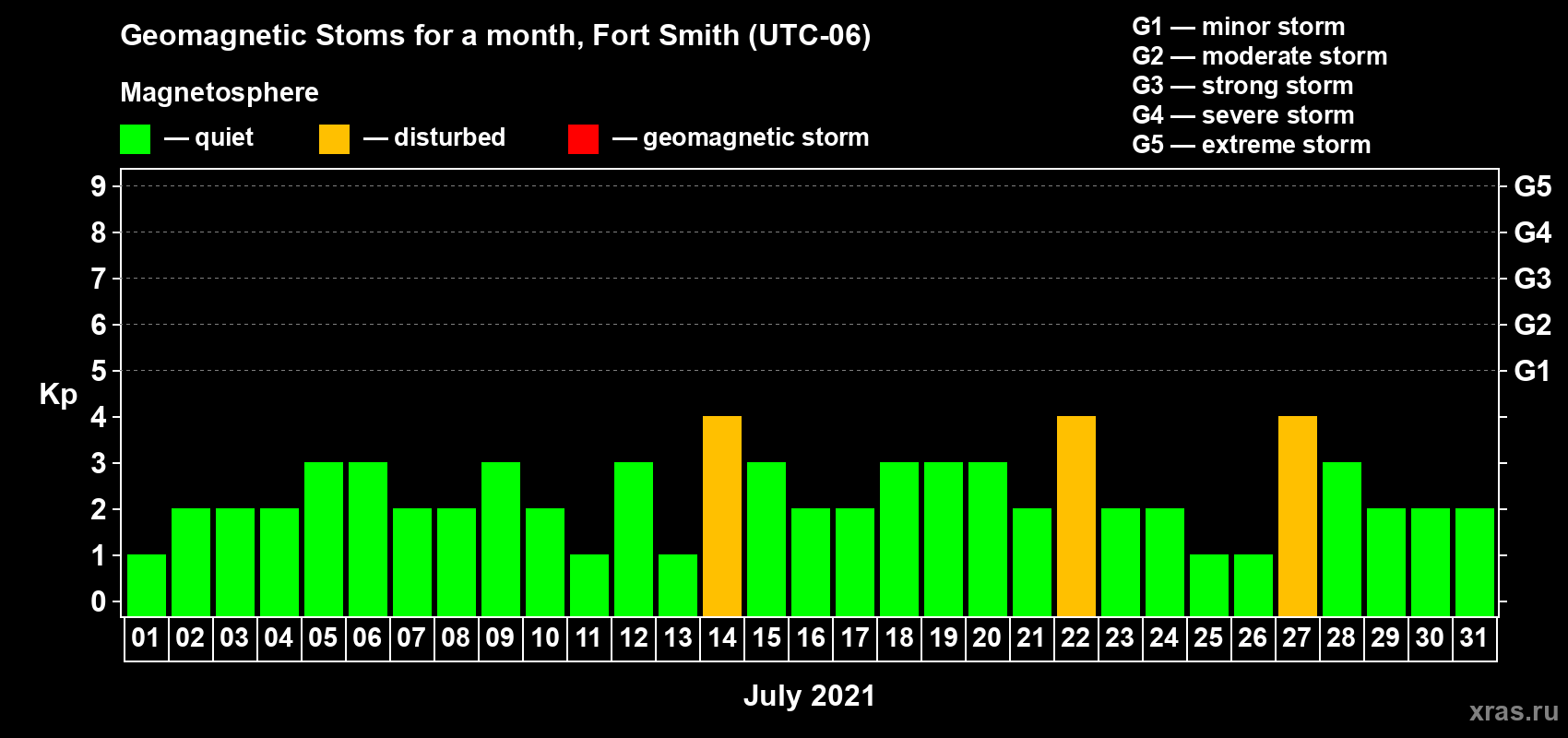The width and height of the screenshot is (1568, 738).
Task: Select the orange bar for July 22
Action: click(x=1076, y=517)
